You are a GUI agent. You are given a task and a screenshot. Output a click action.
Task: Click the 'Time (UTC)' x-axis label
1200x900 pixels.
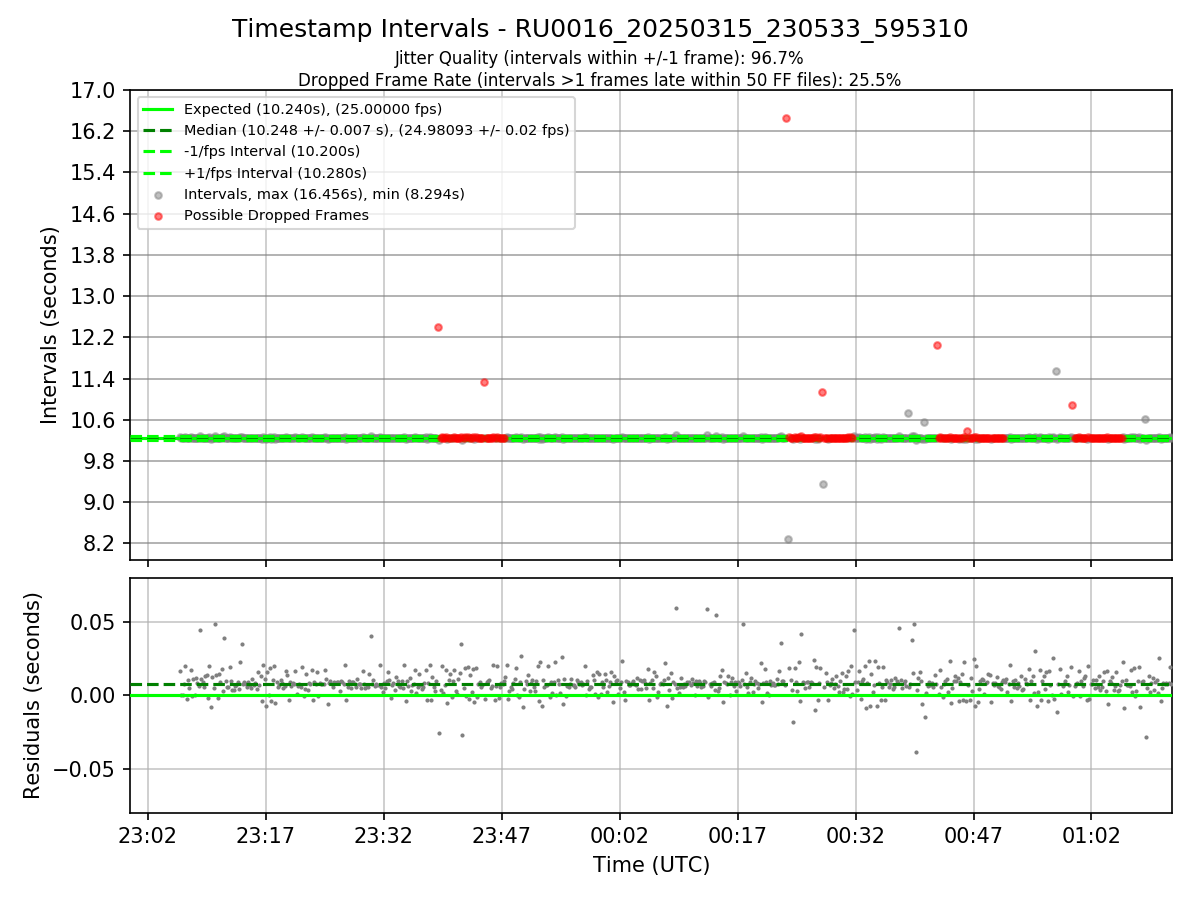pyautogui.click(x=651, y=865)
